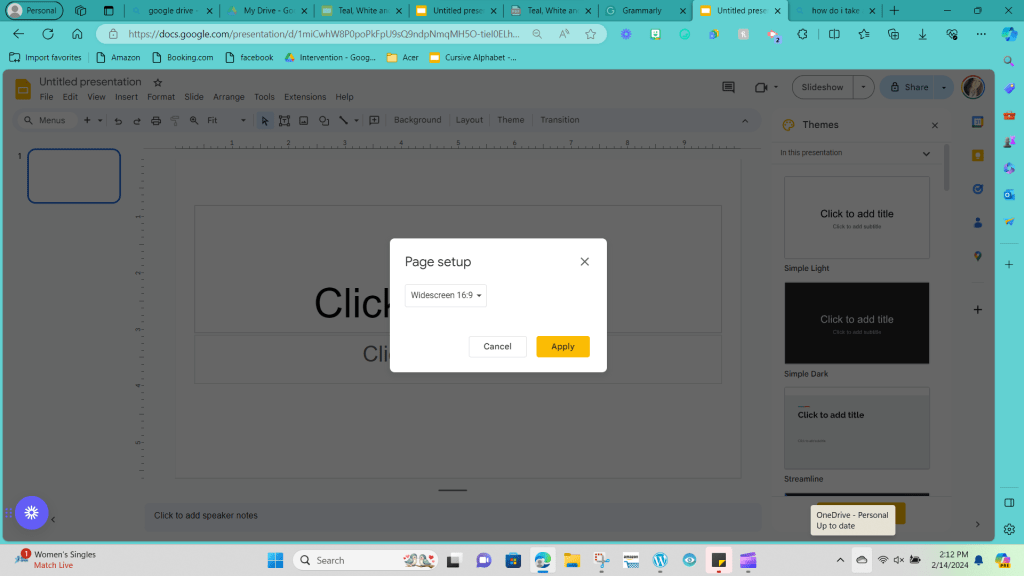
Task: Click the insert image icon
Action: click(x=304, y=120)
